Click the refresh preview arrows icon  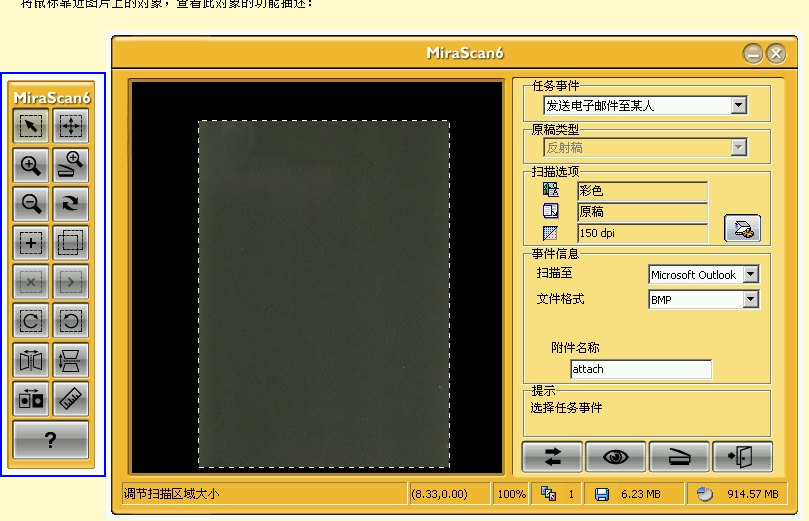(x=71, y=204)
